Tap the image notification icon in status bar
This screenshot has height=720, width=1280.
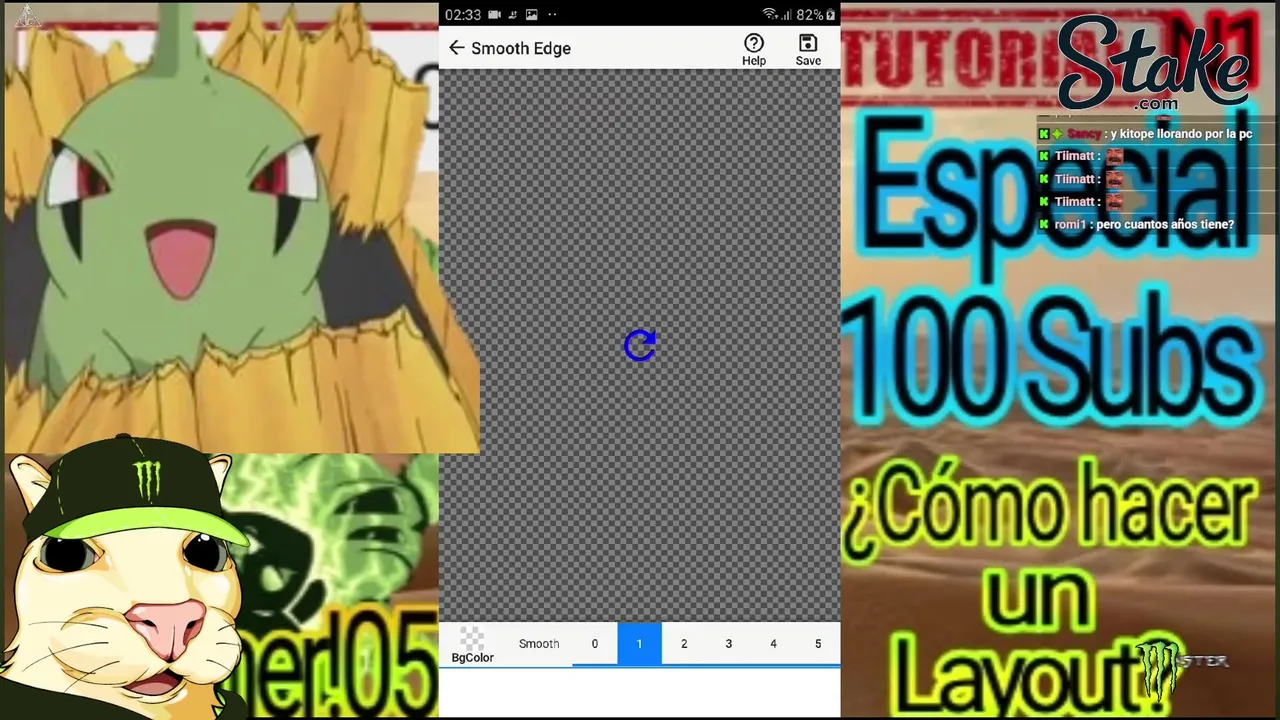(531, 15)
